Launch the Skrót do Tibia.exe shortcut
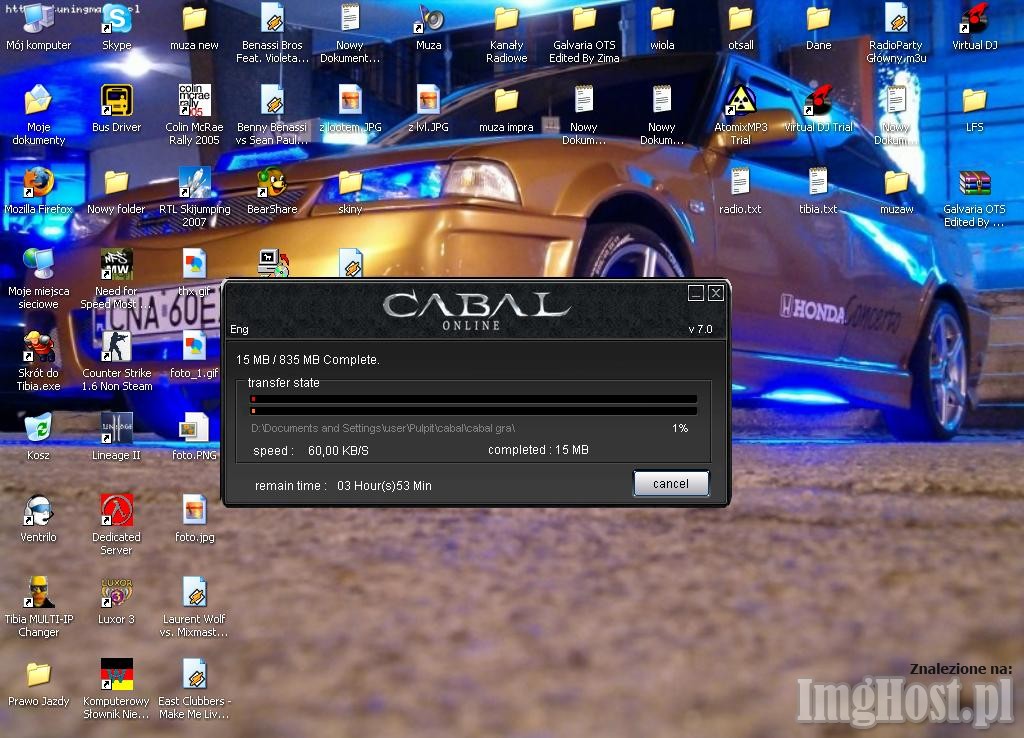The image size is (1024, 738). pos(39,347)
